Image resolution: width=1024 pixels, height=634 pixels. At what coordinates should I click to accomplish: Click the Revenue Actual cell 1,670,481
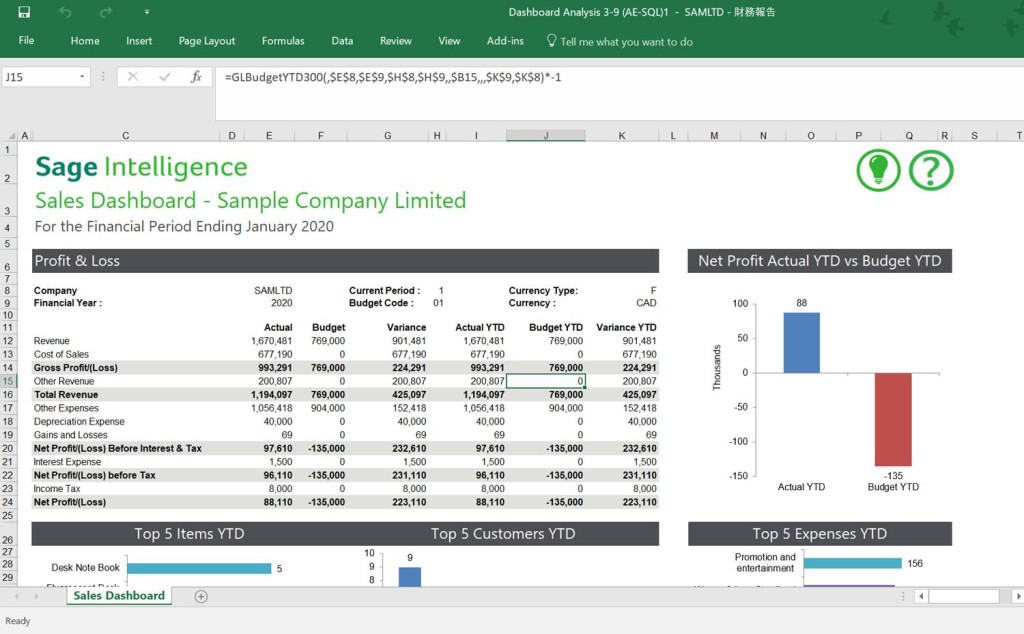[x=272, y=341]
